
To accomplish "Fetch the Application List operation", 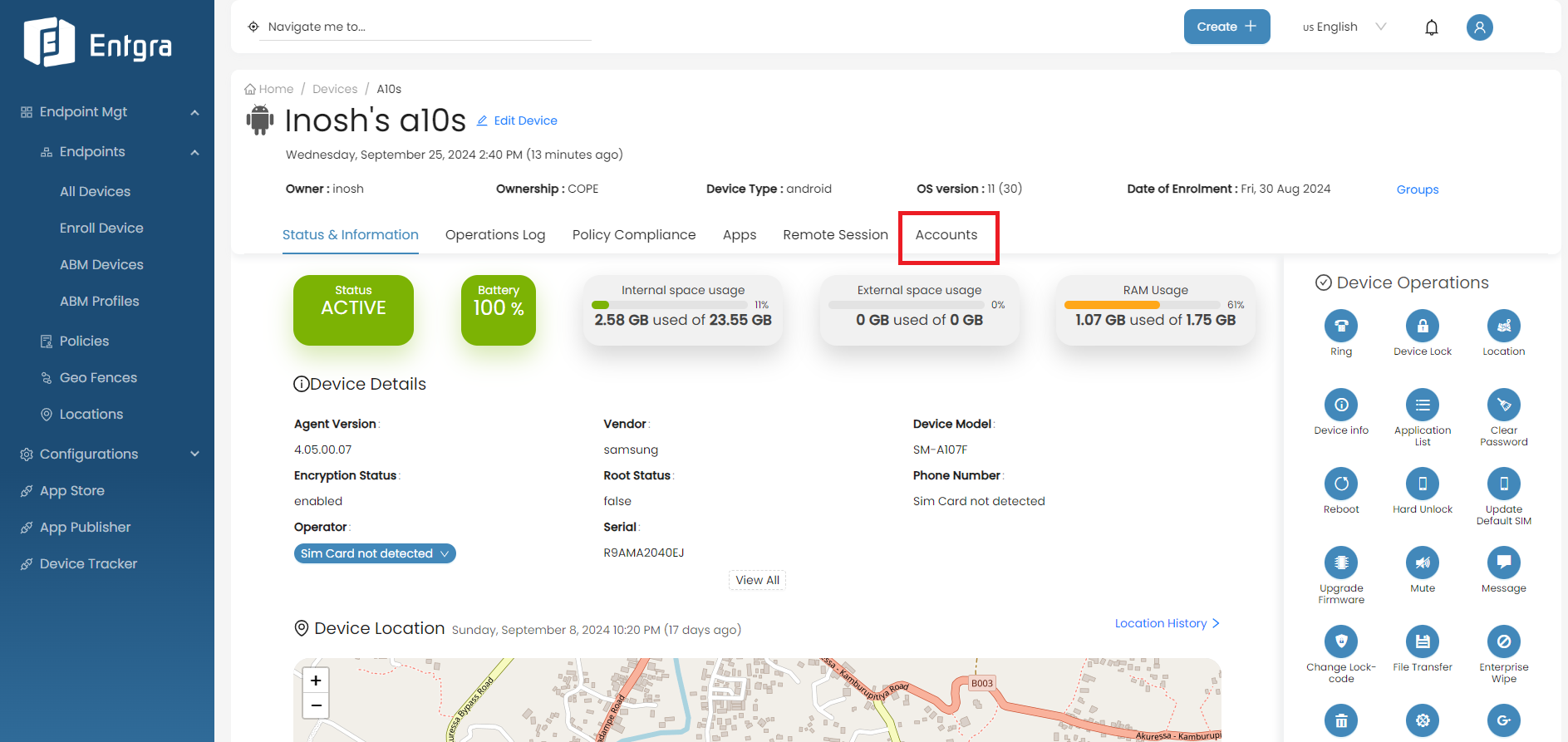I will 1423,405.
